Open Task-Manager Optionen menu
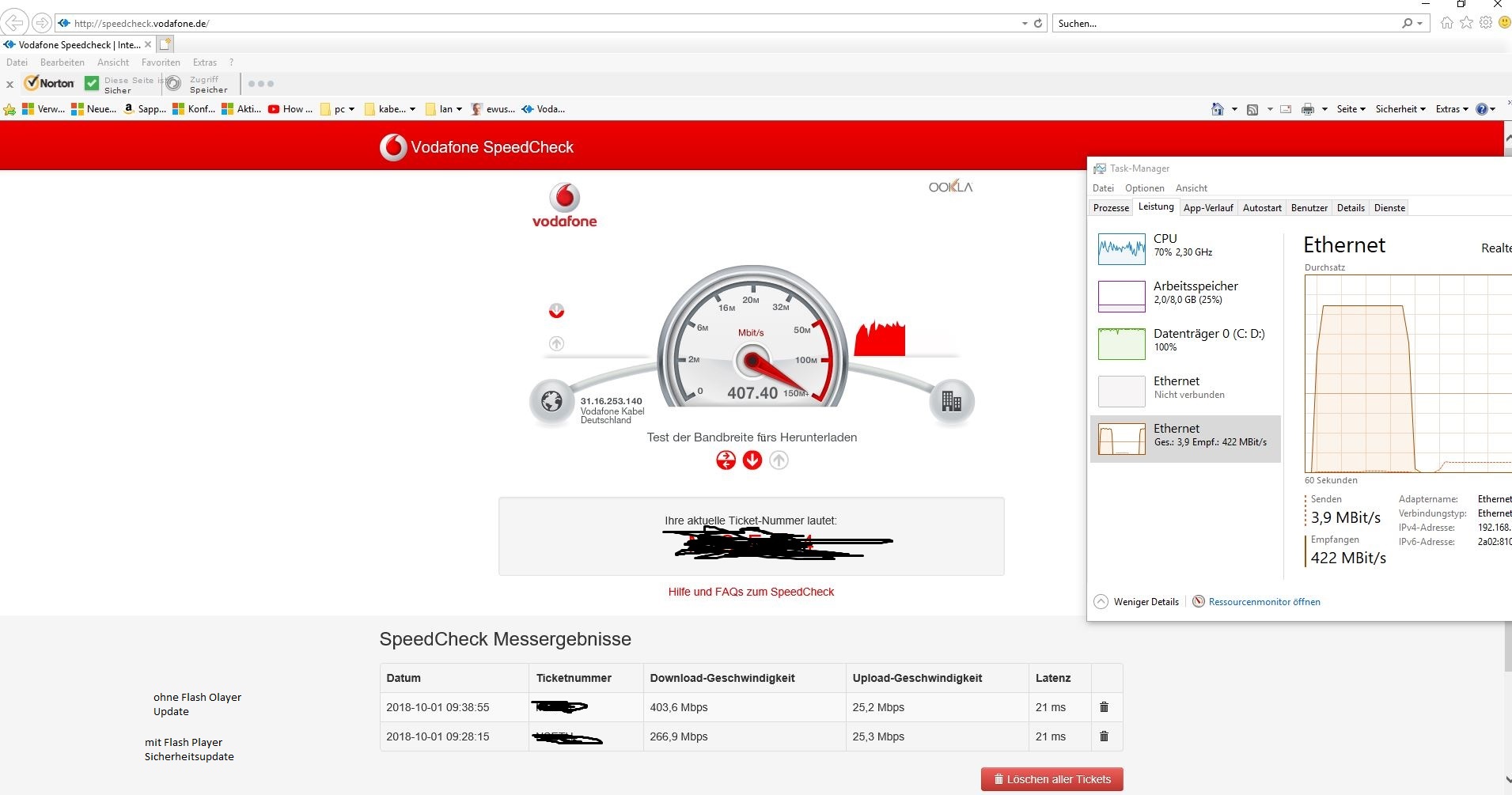Screen dimensions: 1512x795 pyautogui.click(x=1144, y=188)
